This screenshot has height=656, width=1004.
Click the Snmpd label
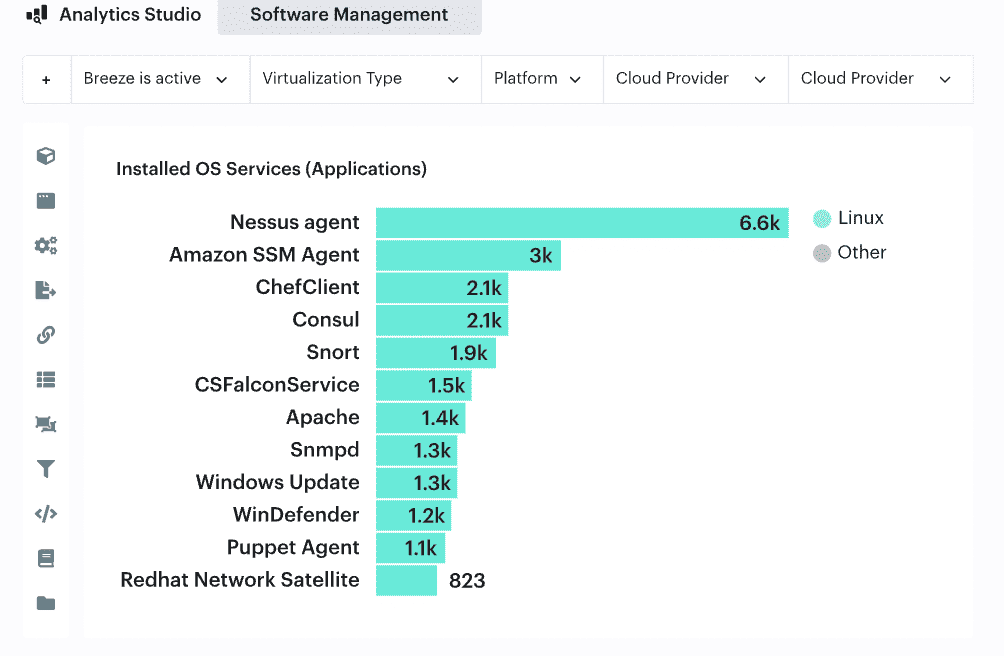[325, 450]
